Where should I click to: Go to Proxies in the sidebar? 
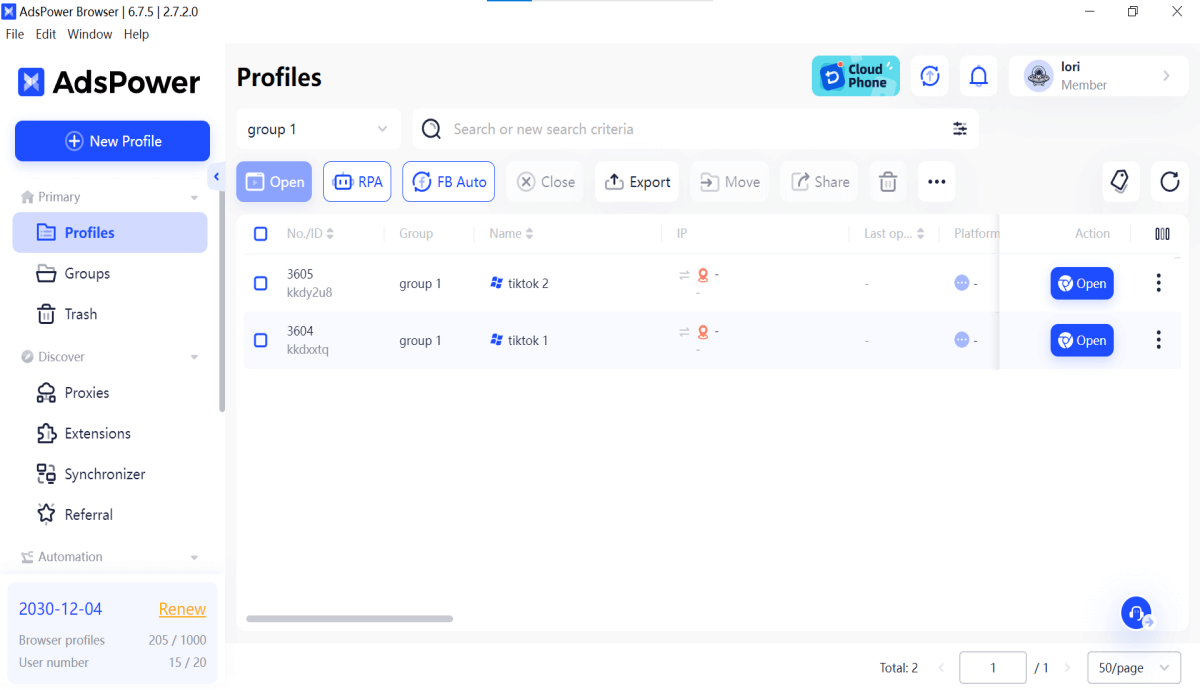click(x=87, y=393)
